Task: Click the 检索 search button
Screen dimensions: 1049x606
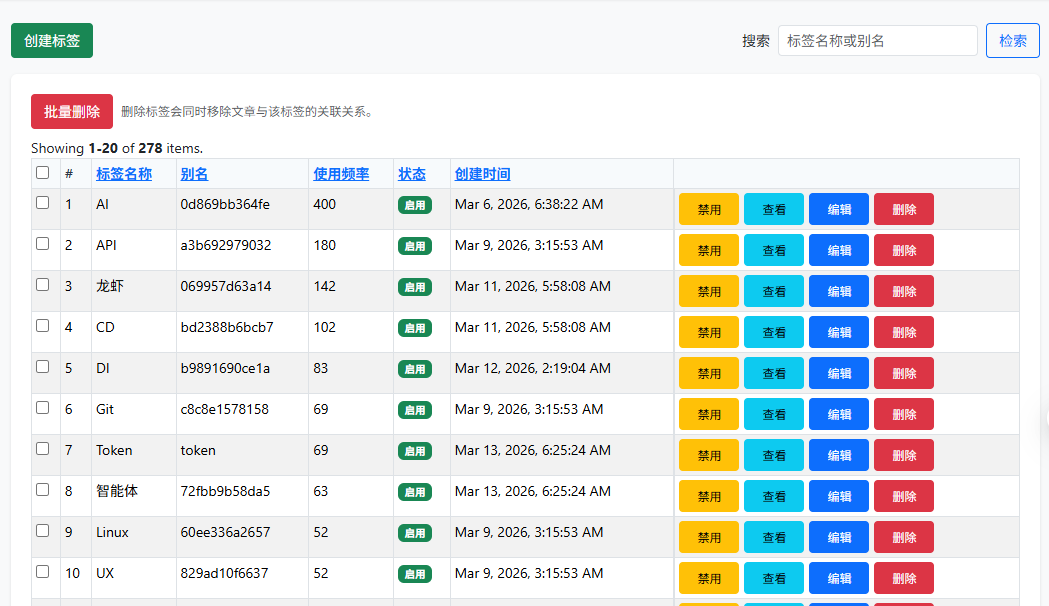Action: point(1012,41)
